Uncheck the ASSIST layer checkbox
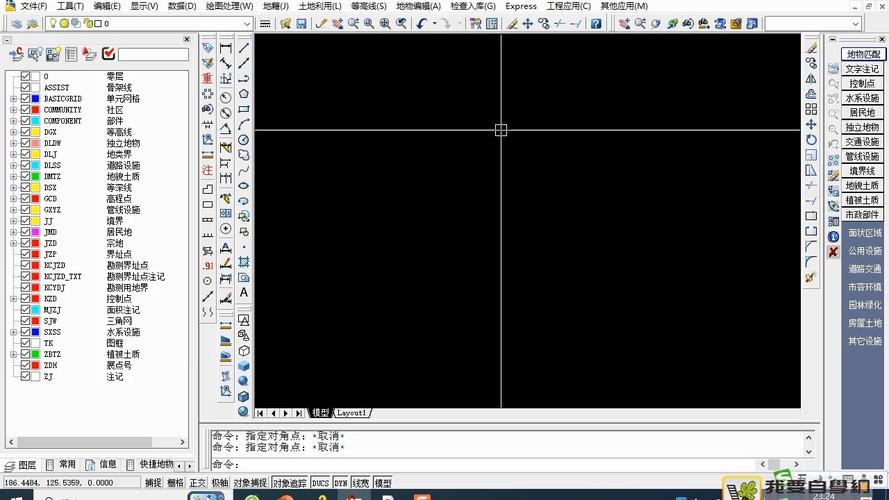Image resolution: width=889 pixels, height=500 pixels. coord(25,87)
